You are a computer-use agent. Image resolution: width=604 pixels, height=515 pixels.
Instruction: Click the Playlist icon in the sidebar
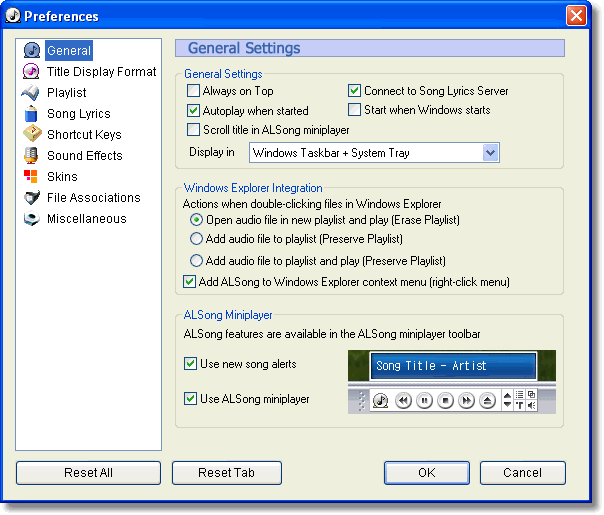pos(30,92)
